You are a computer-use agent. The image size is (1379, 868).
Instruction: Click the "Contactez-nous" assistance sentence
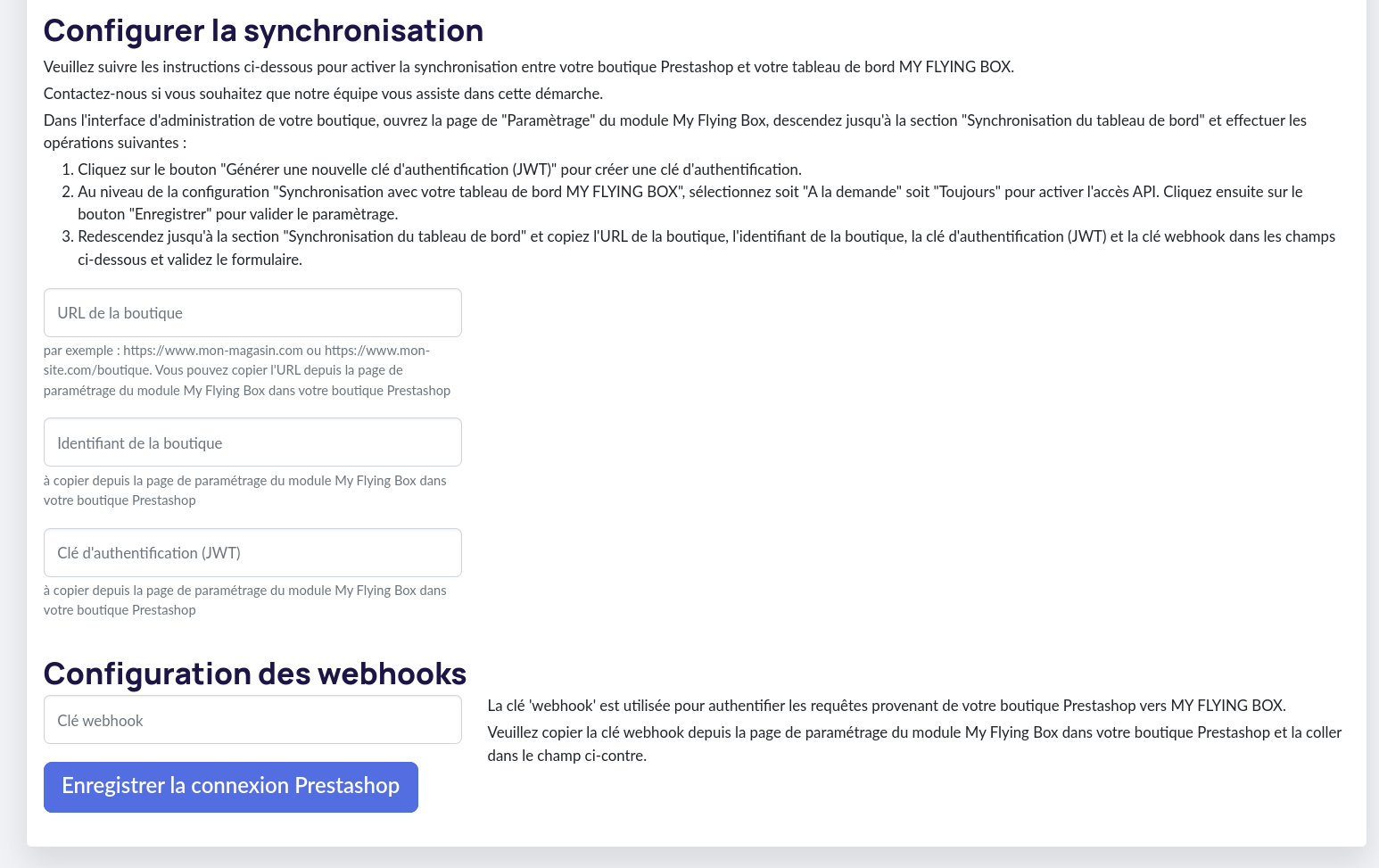point(323,94)
